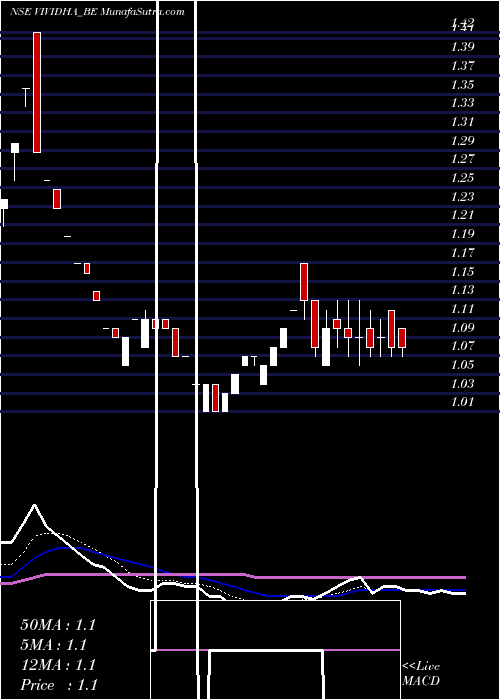Click the tallest red candlestick near 1.39
Viewport: 500px width, 700px height.
[x=37, y=92]
